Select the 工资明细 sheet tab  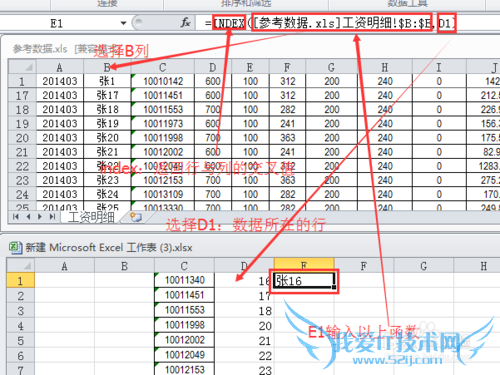pos(91,217)
